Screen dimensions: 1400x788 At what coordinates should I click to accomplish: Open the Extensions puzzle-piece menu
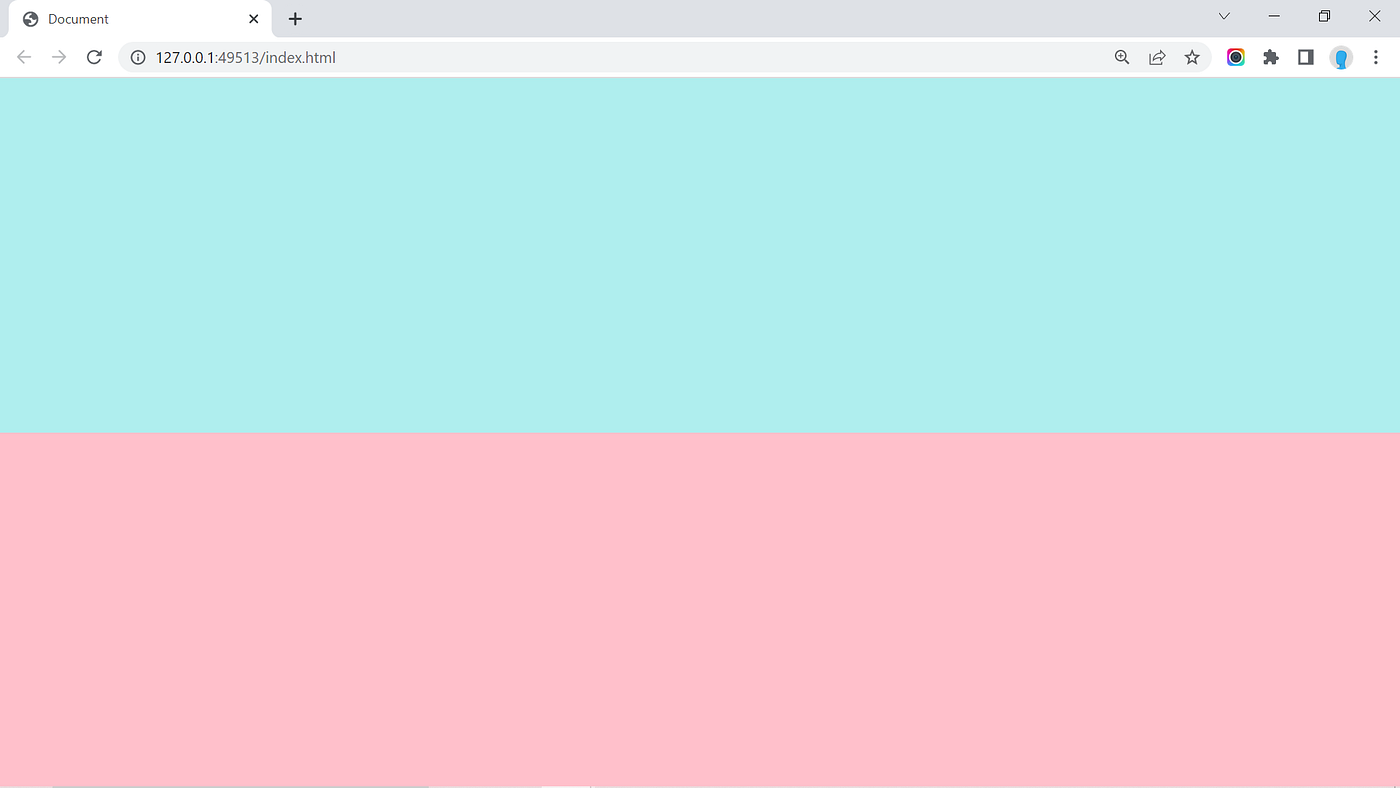pos(1271,57)
